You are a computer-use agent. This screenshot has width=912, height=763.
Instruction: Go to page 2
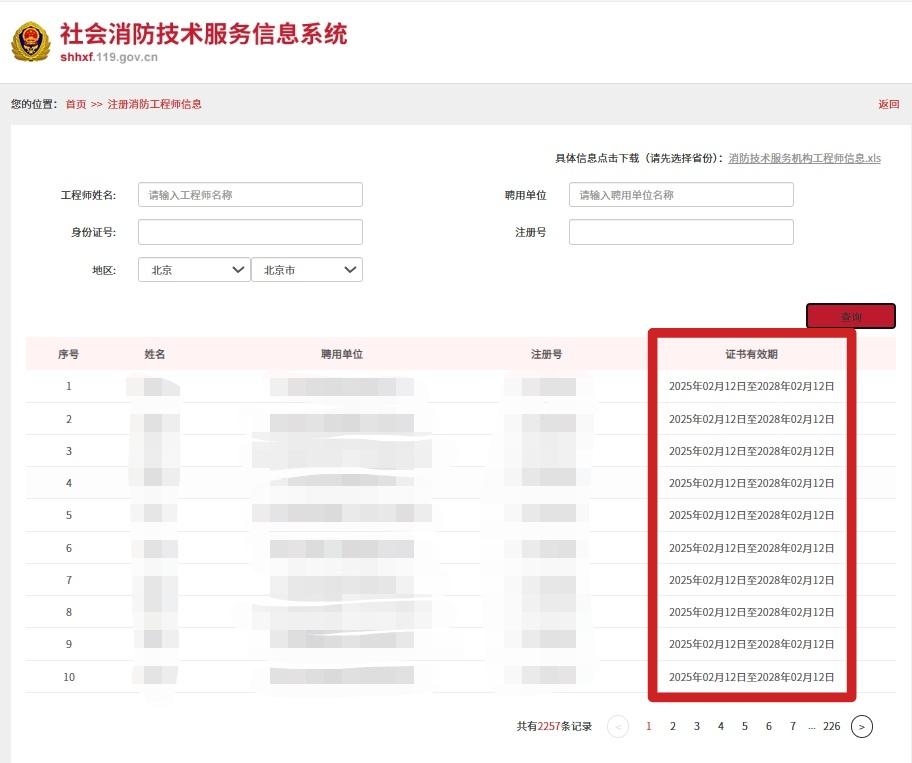pyautogui.click(x=673, y=726)
